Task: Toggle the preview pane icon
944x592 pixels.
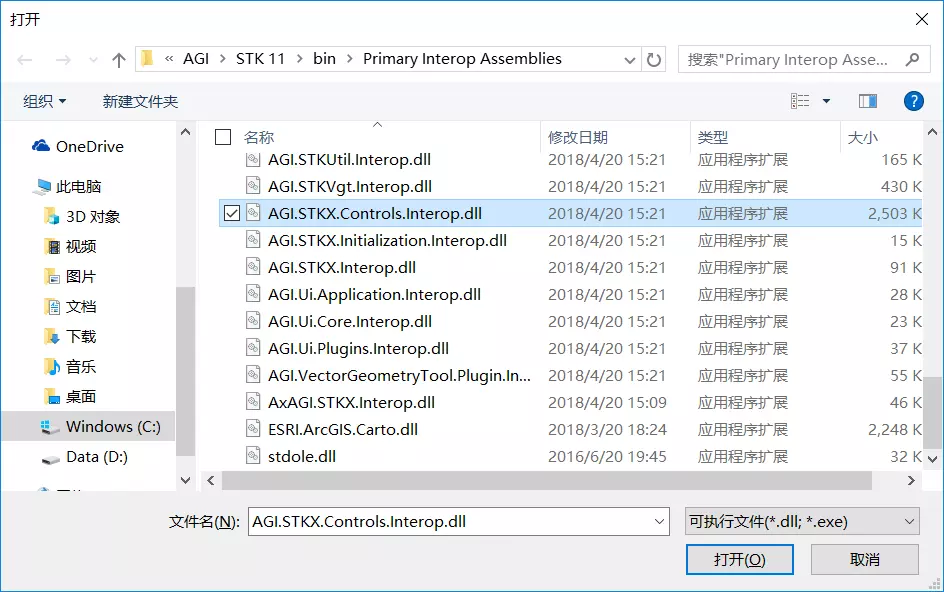Action: point(868,101)
